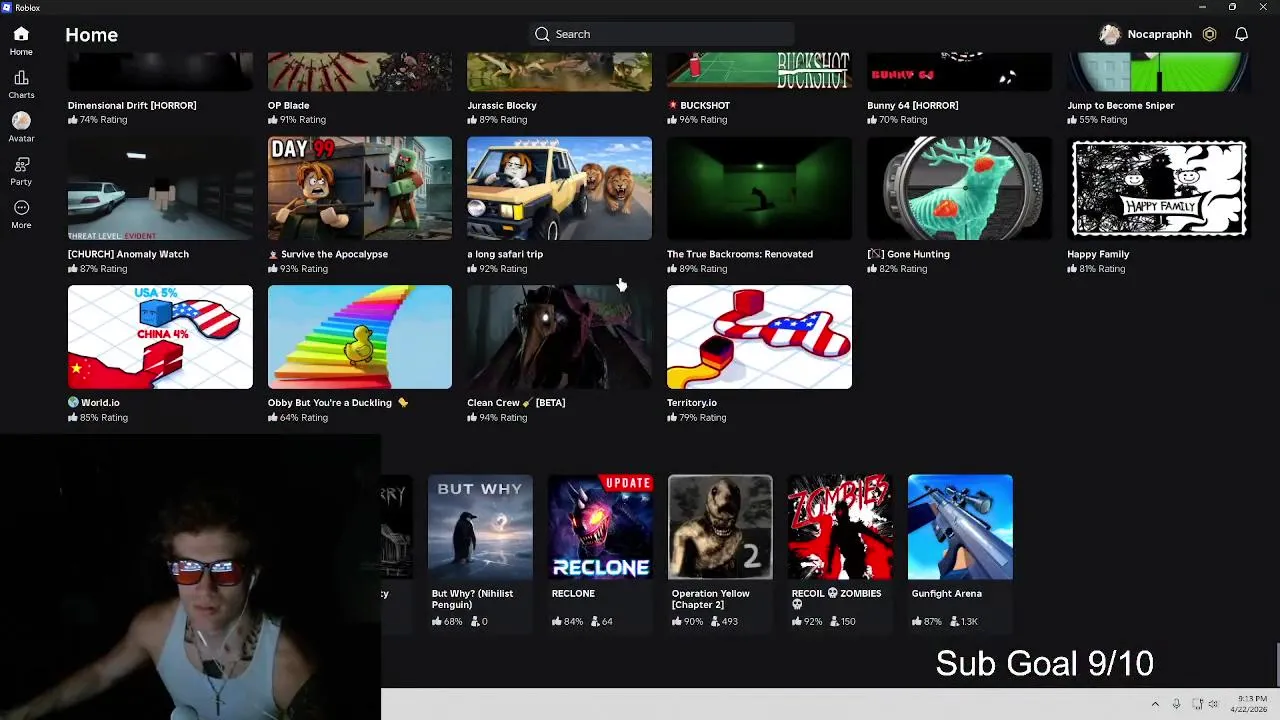Select the Jurassic Blocky title

pyautogui.click(x=502, y=105)
